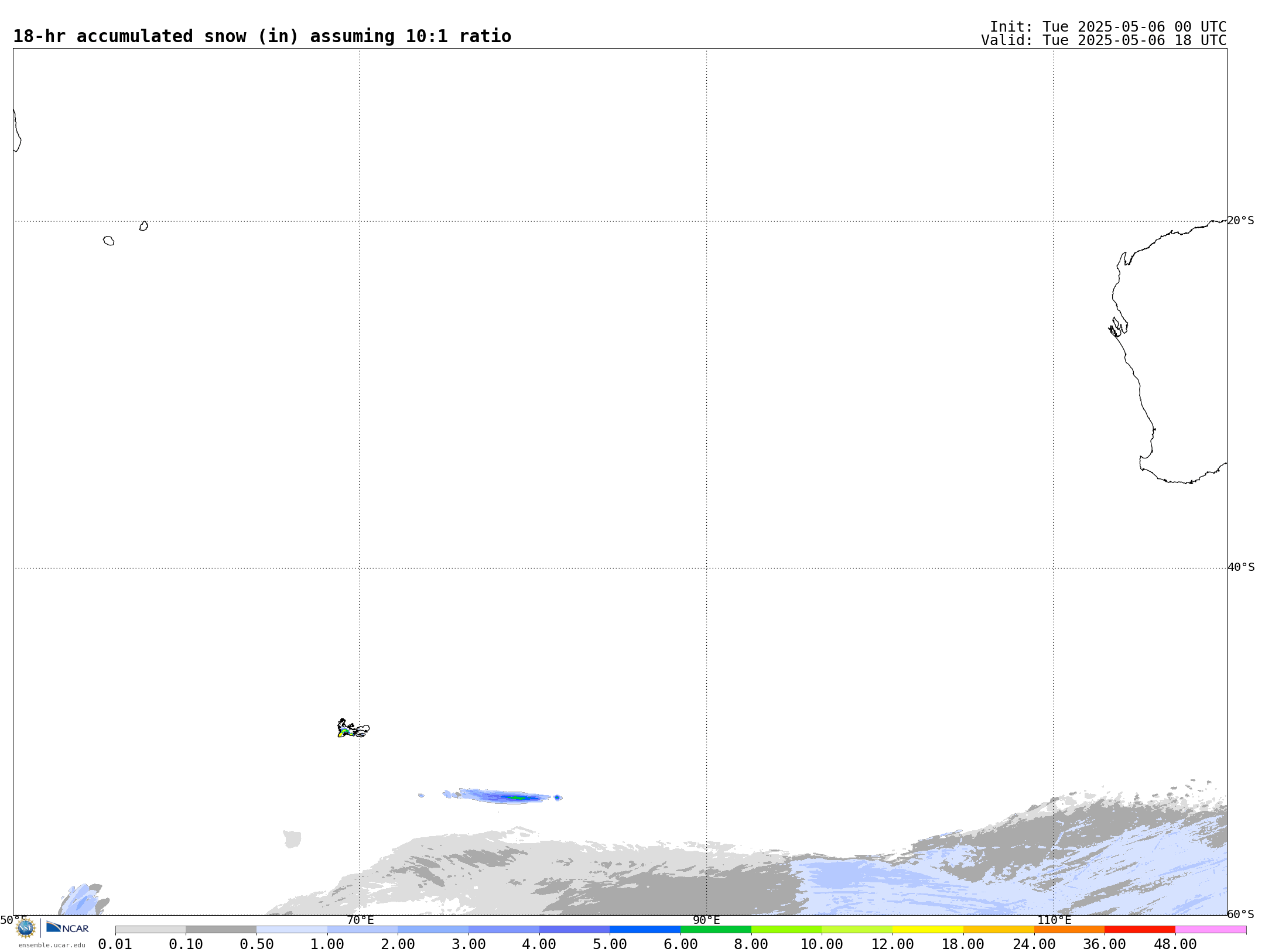1265x952 pixels.
Task: Click the 10.00 colorbar value label
Action: tap(822, 944)
